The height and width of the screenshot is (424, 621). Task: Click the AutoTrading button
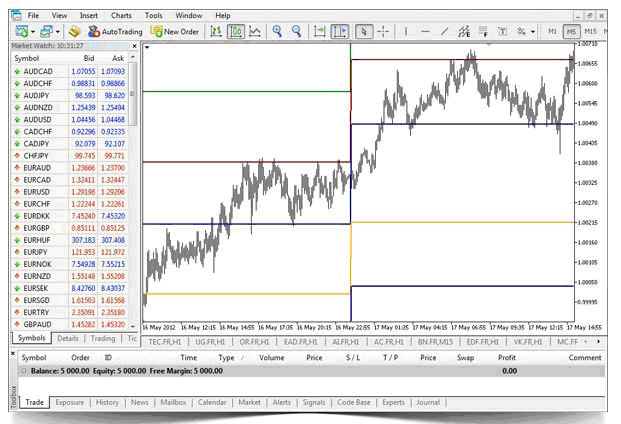coord(114,32)
